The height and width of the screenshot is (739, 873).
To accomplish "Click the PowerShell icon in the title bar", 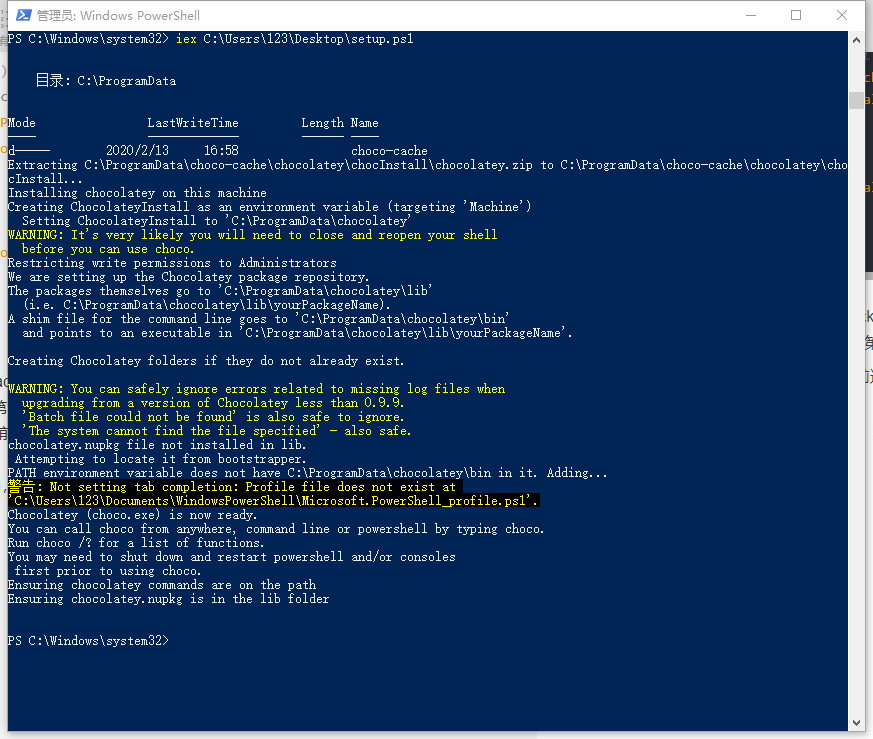I will click(22, 15).
